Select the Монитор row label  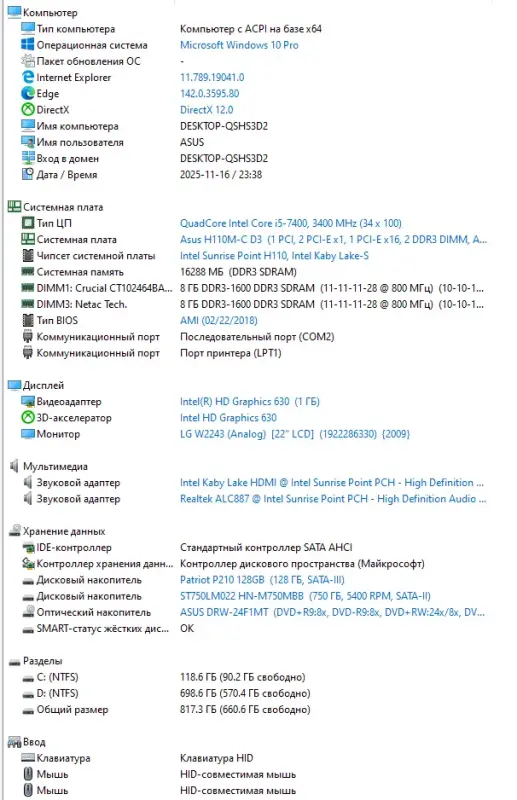pos(58,434)
